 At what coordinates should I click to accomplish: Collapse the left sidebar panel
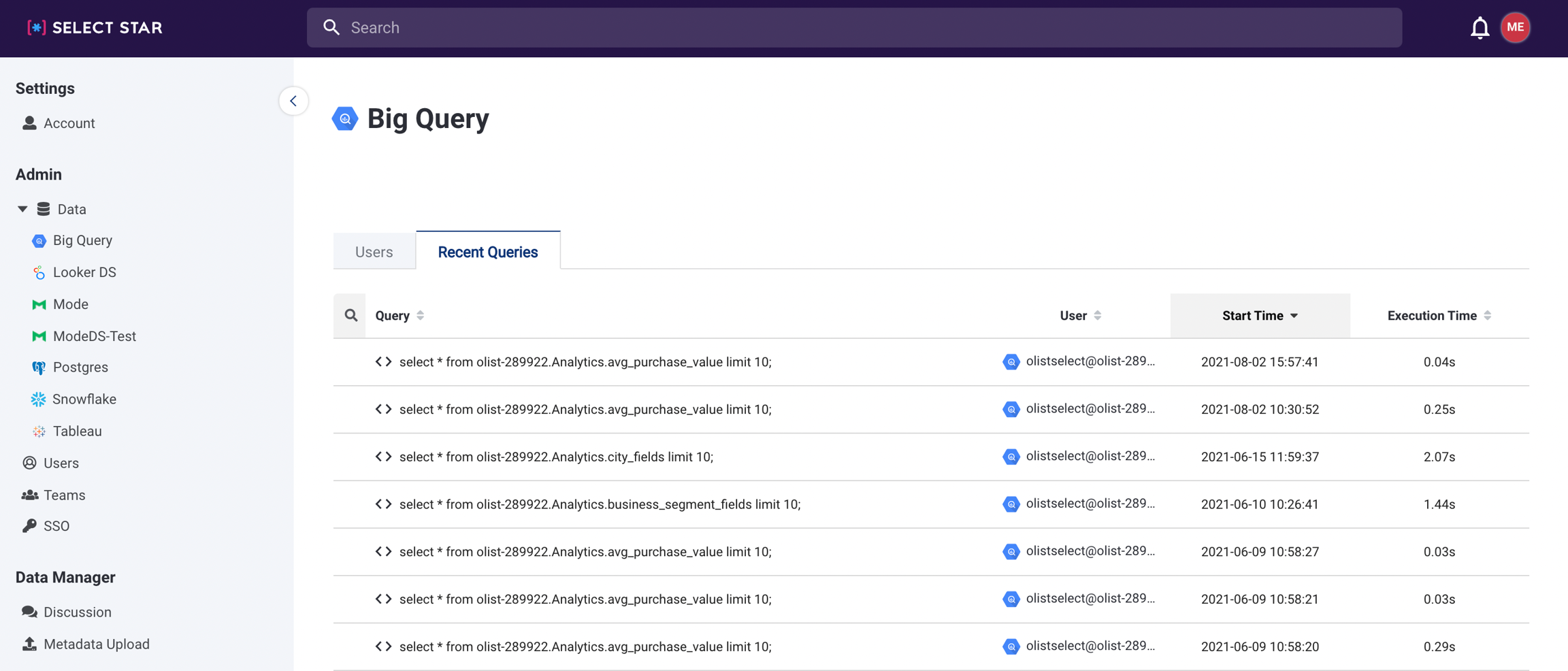point(293,101)
